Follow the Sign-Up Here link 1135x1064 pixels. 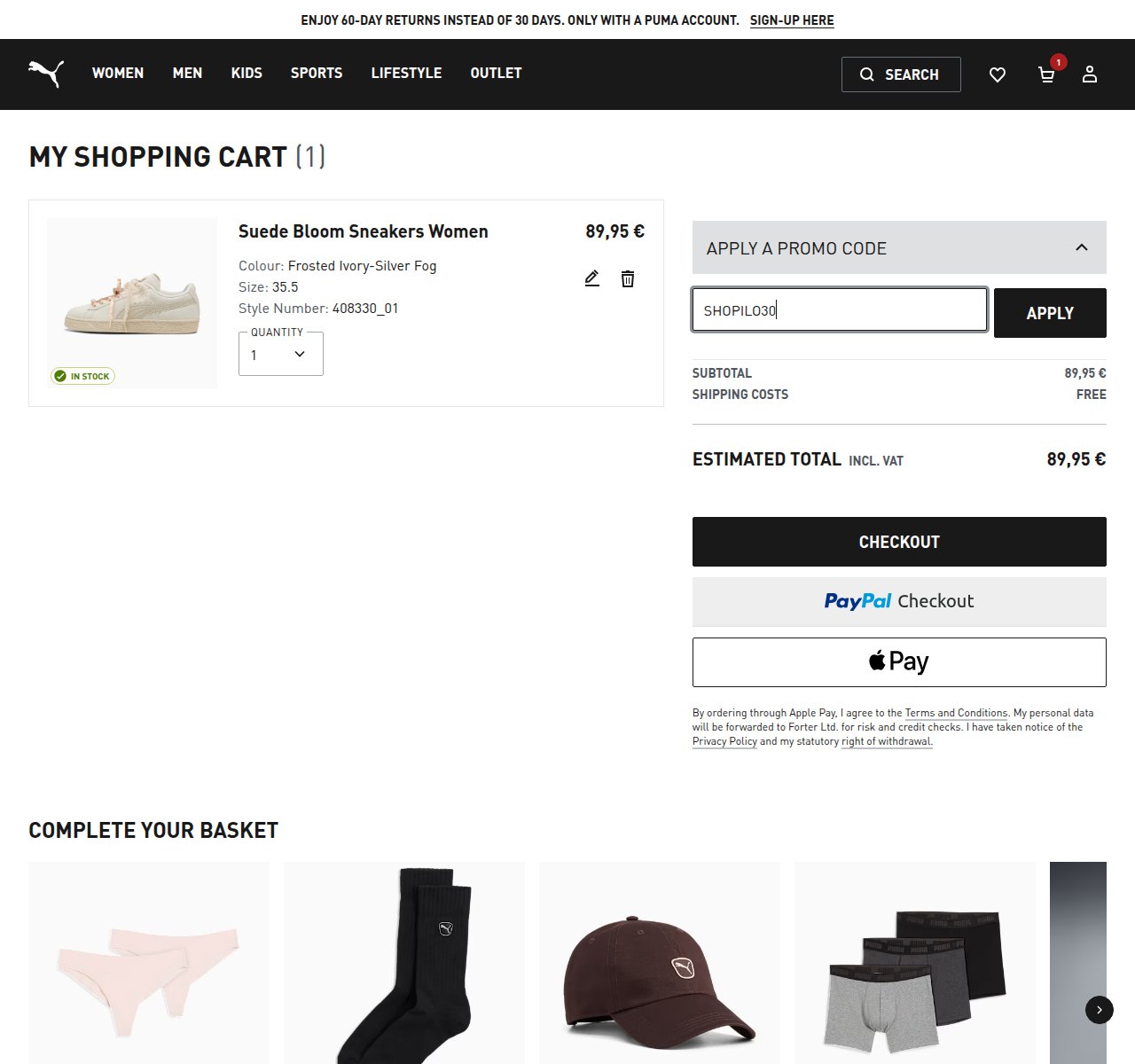(x=792, y=20)
